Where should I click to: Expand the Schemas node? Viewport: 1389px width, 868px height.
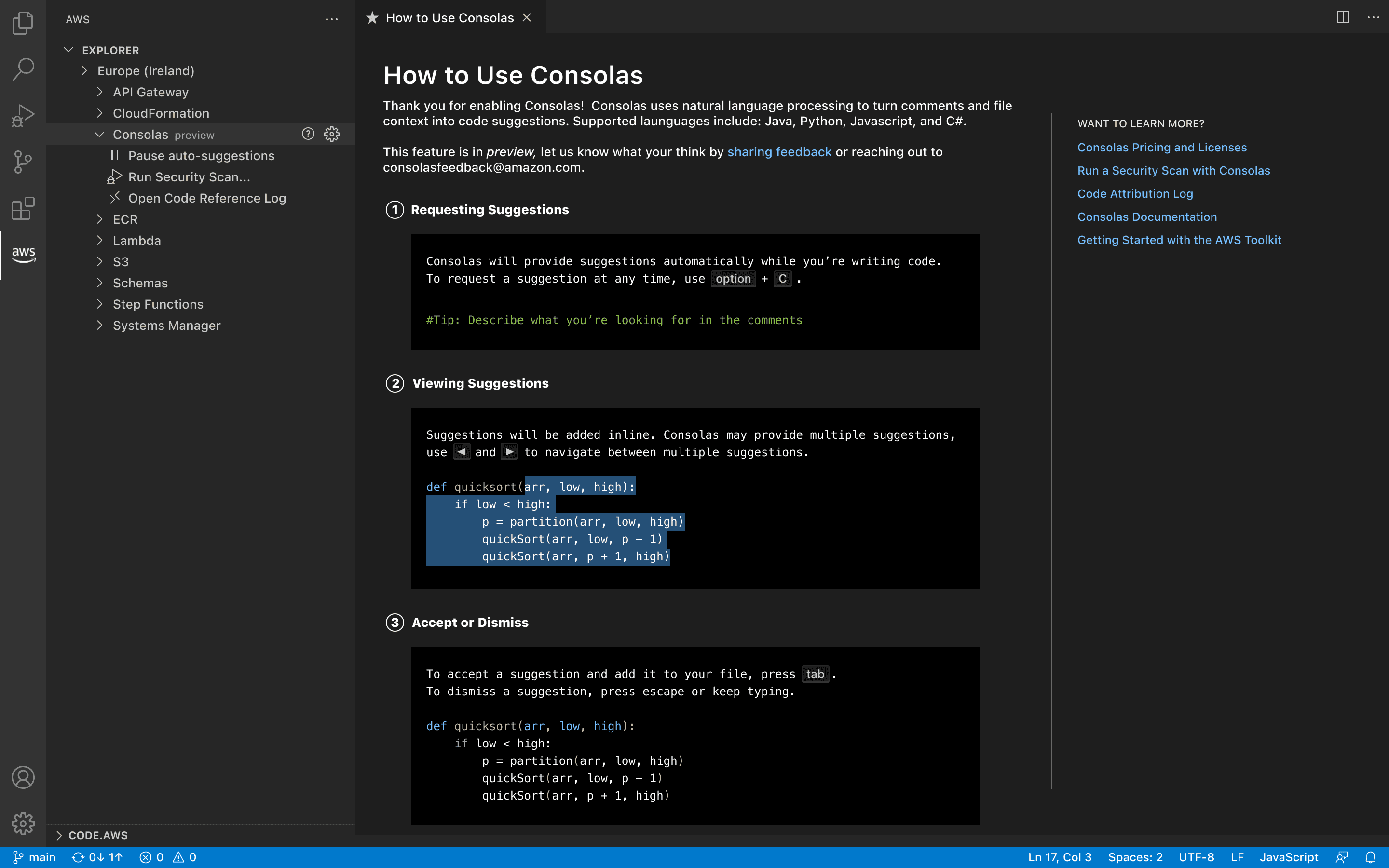click(x=100, y=283)
